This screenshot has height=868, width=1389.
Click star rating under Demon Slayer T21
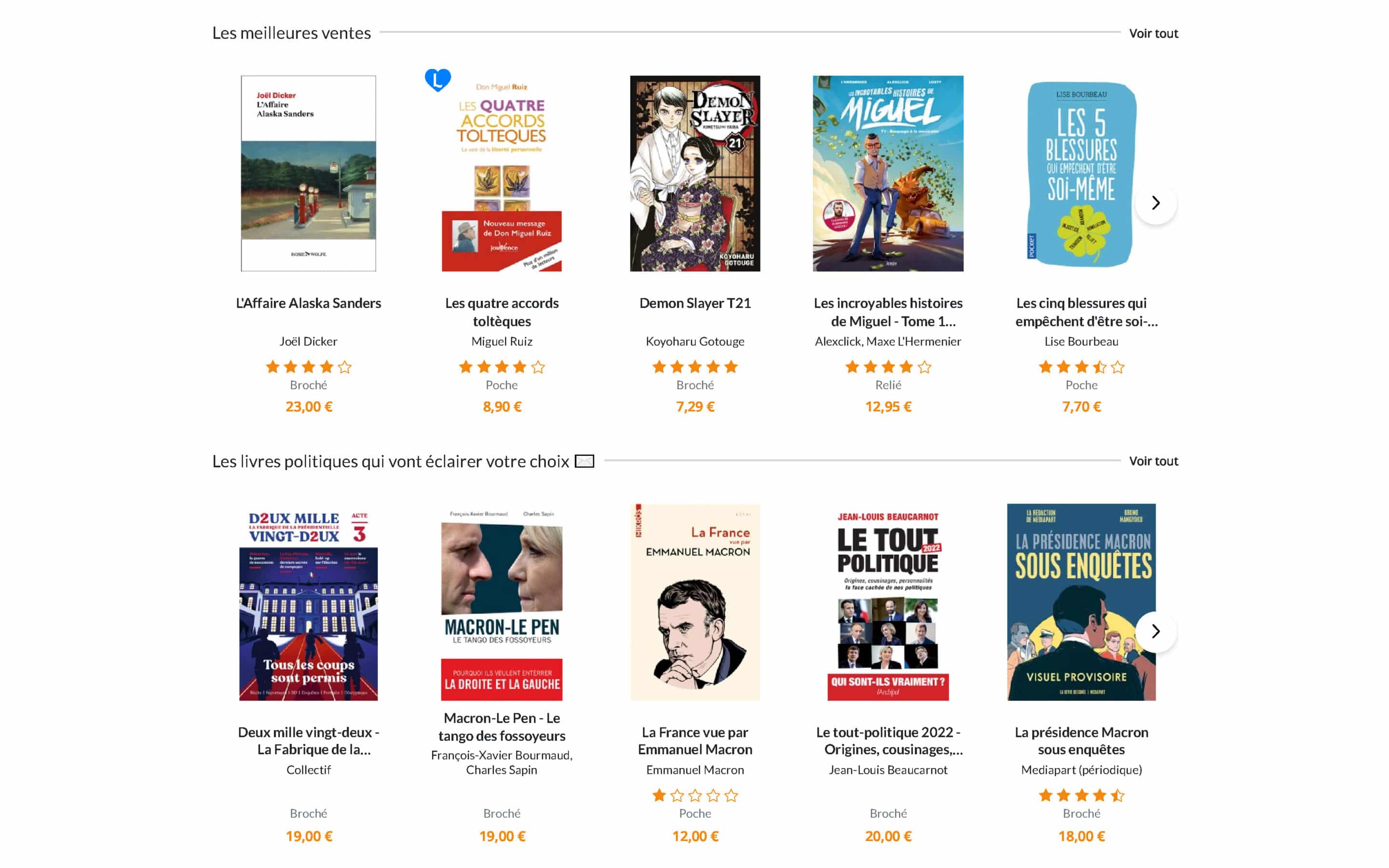click(694, 367)
